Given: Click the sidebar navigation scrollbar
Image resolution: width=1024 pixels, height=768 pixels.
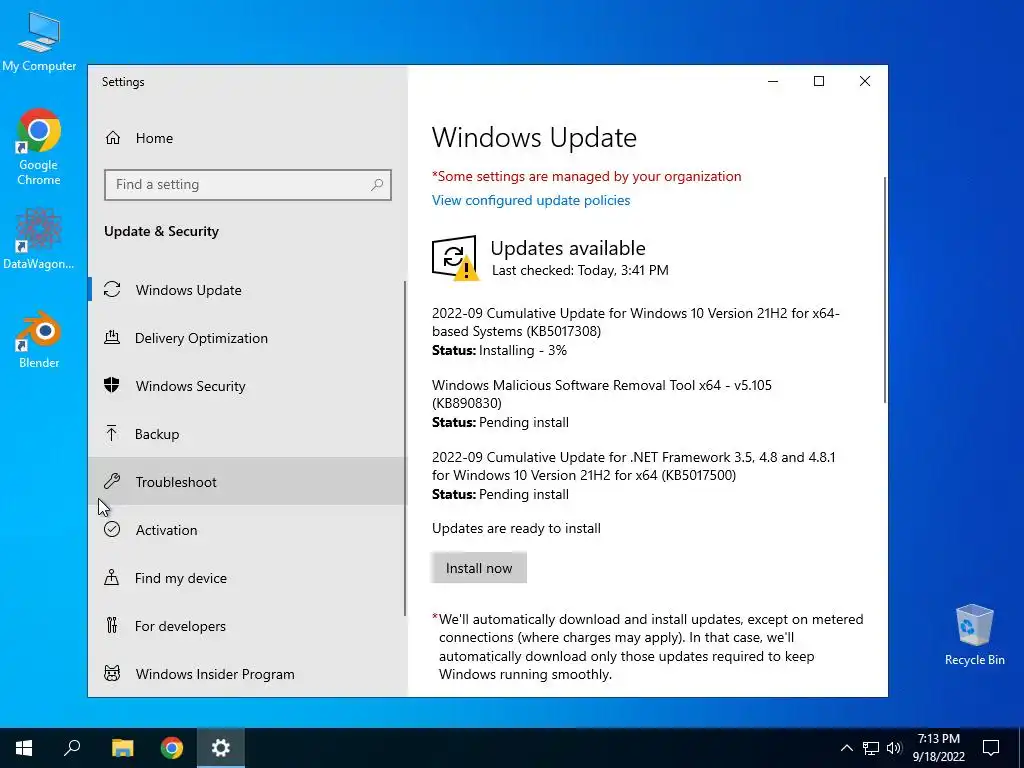Looking at the screenshot, I should [x=405, y=447].
